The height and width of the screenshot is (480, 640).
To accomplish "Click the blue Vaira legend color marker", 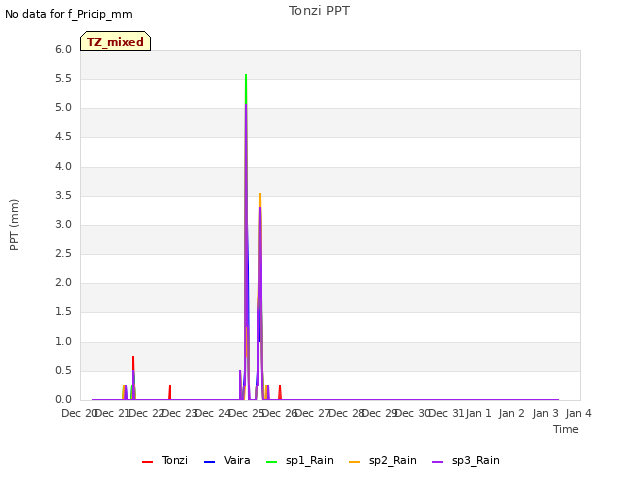I will pyautogui.click(x=209, y=462).
